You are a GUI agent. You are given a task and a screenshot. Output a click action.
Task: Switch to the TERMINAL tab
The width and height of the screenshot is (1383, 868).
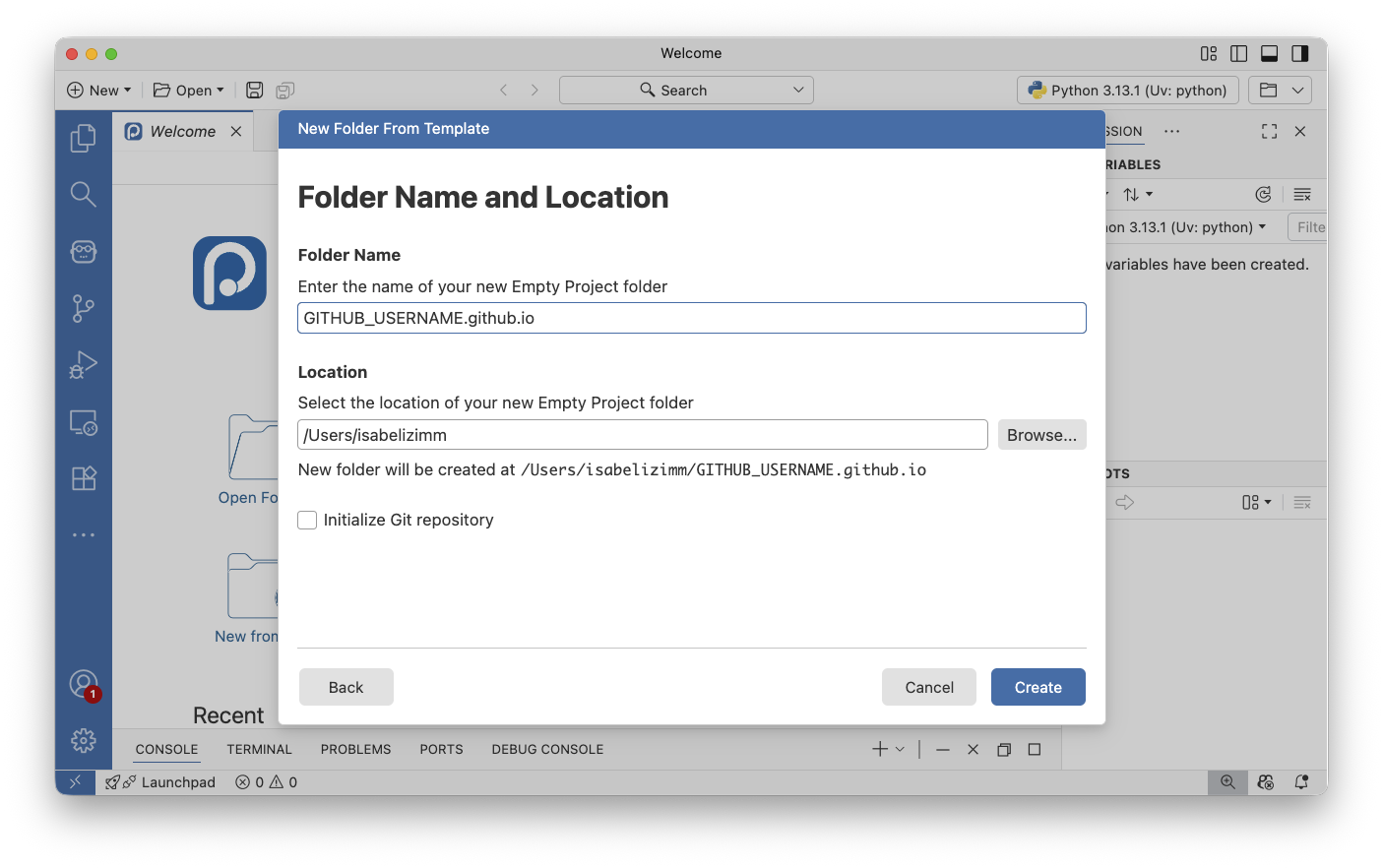click(259, 749)
